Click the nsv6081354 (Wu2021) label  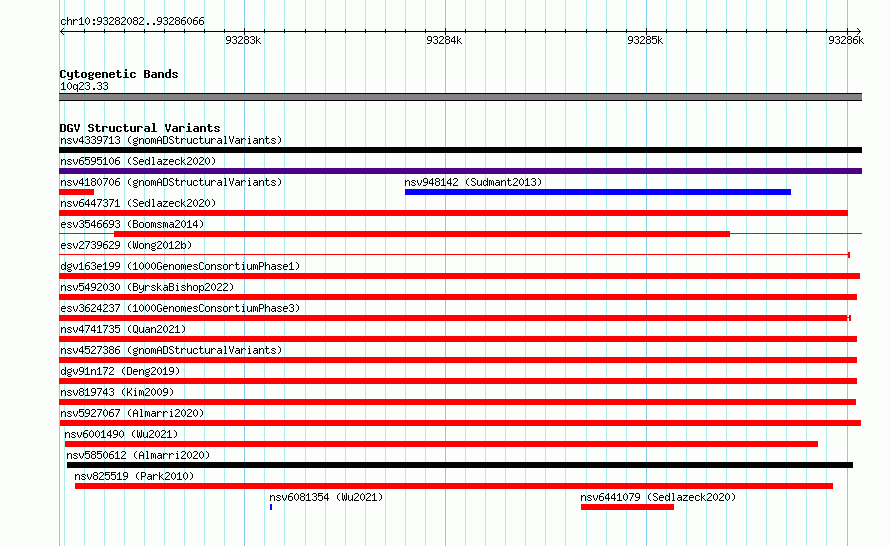(x=326, y=497)
